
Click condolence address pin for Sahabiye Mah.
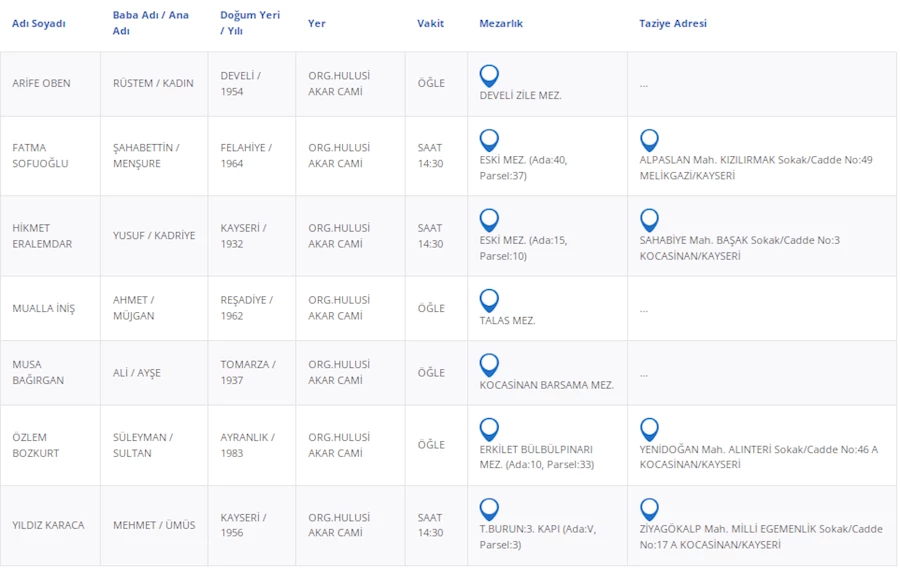point(649,220)
